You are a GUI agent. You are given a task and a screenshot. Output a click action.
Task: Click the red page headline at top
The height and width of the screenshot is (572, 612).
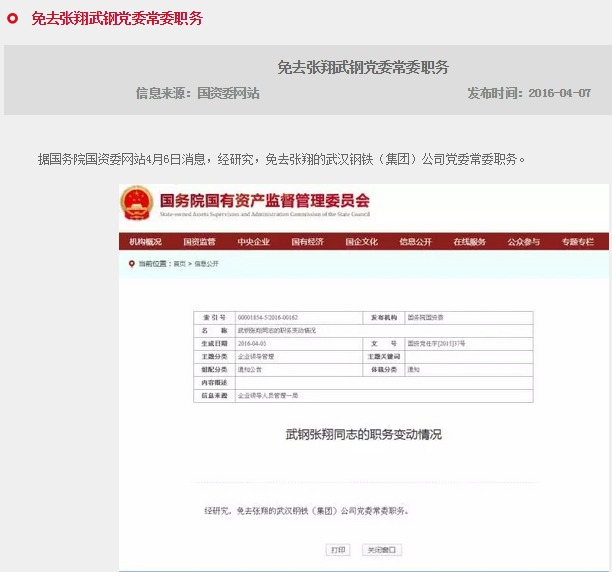coord(116,19)
